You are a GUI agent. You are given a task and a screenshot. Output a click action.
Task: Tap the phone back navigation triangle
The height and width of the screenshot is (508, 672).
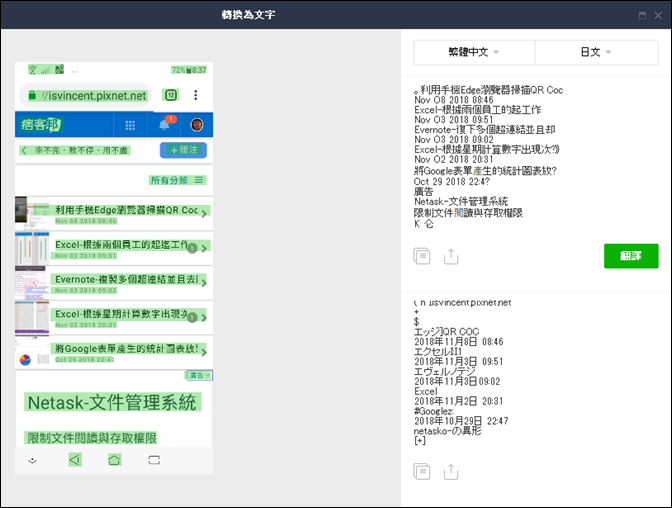(75, 460)
